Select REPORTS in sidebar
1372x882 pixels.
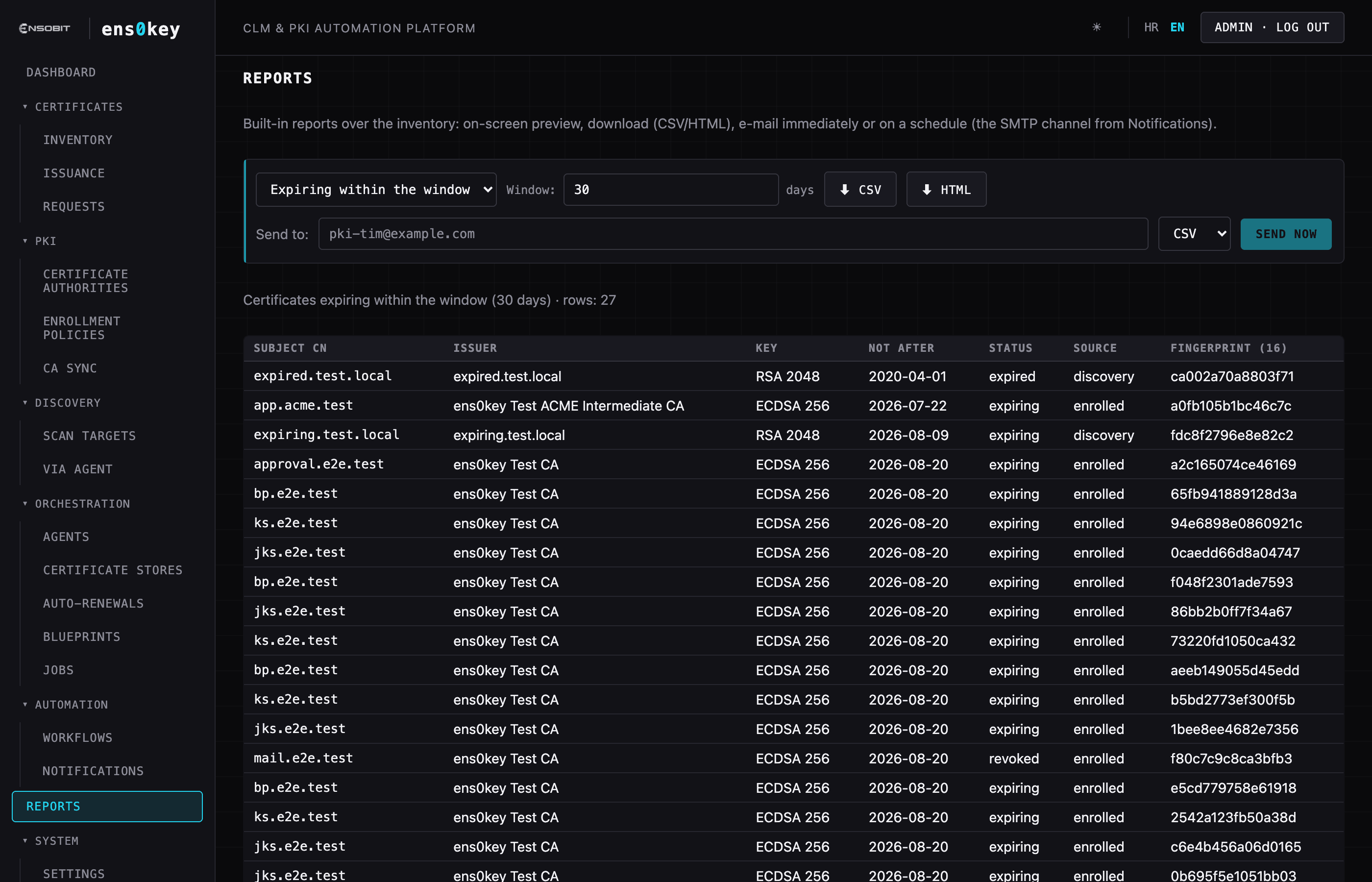tap(107, 807)
